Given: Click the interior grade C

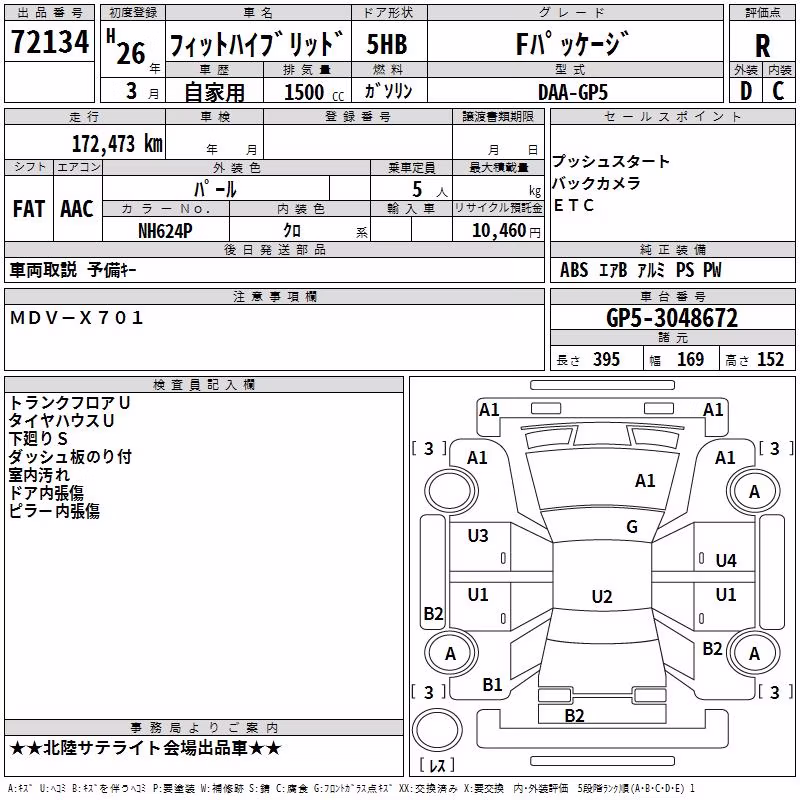Looking at the screenshot, I should pyautogui.click(x=778, y=91).
